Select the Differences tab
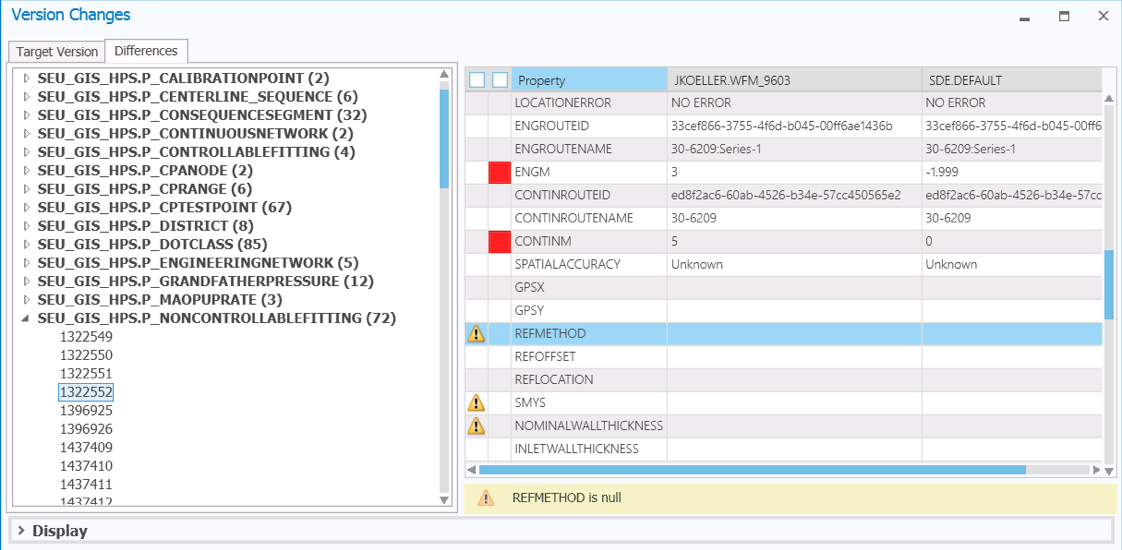1122x550 pixels. point(146,51)
